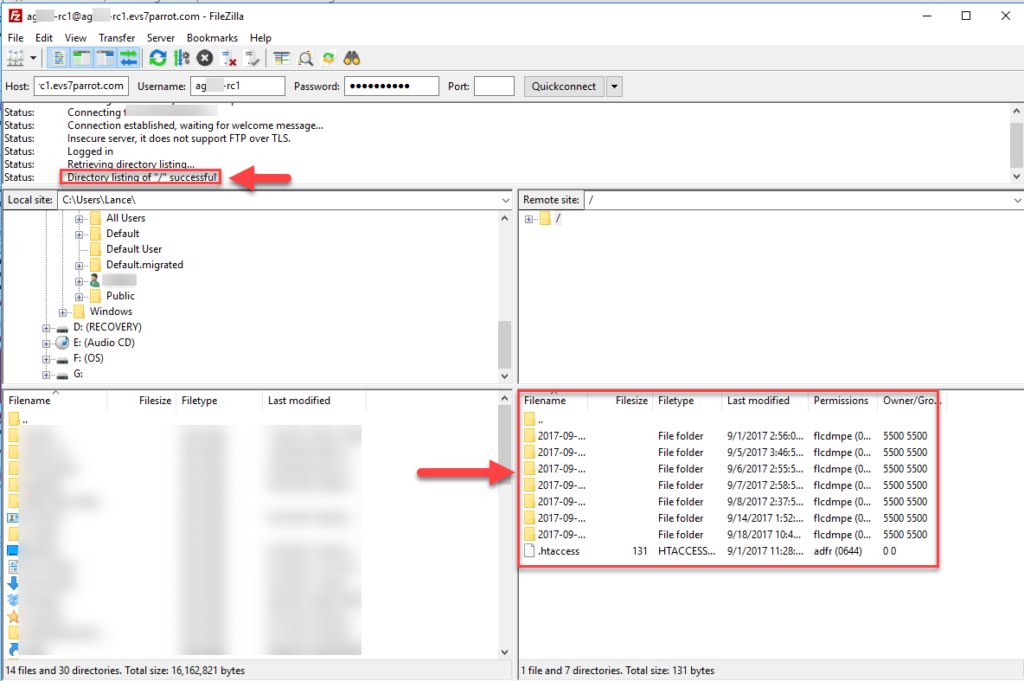Toggle synchronized browsing
1024x681 pixels.
click(328, 59)
